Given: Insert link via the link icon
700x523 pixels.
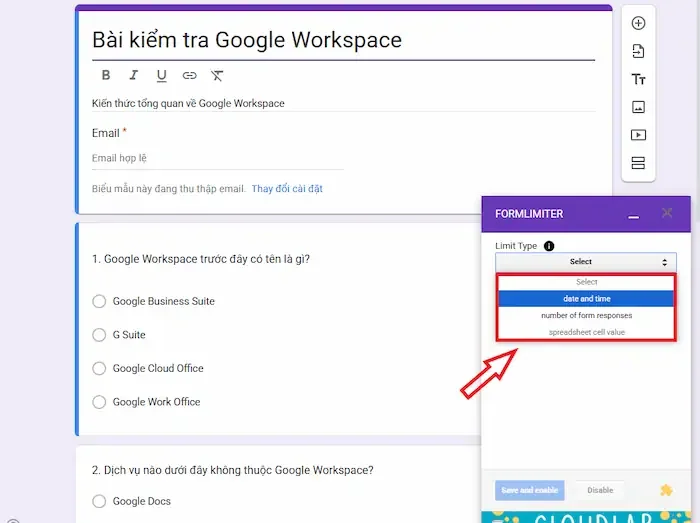Looking at the screenshot, I should pos(189,75).
